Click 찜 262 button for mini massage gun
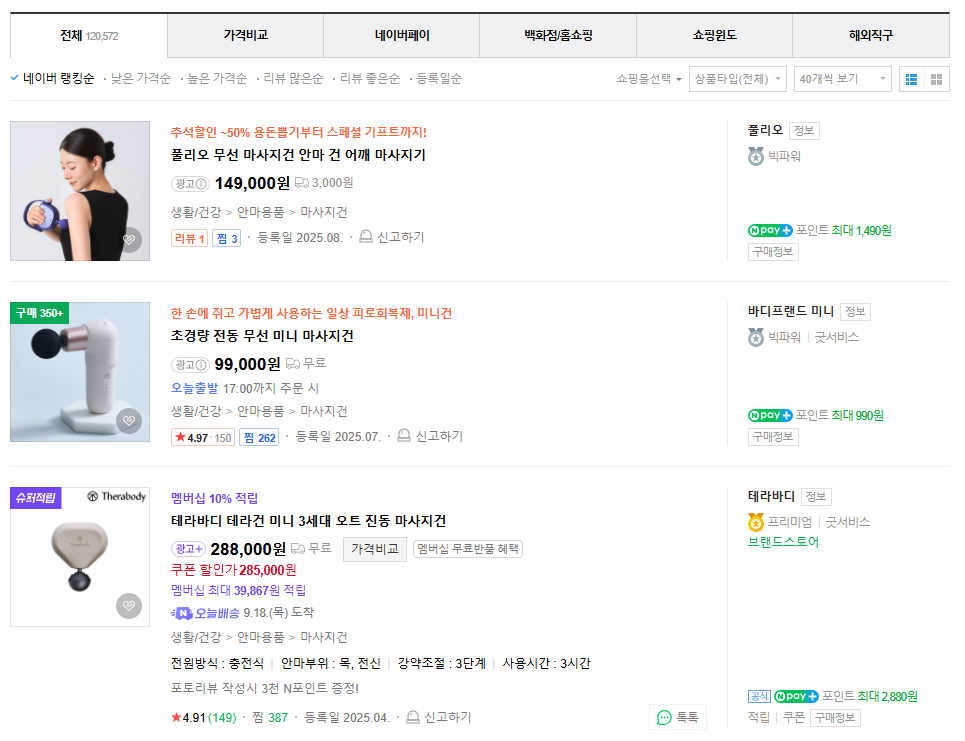This screenshot has width=965, height=741. pos(259,437)
